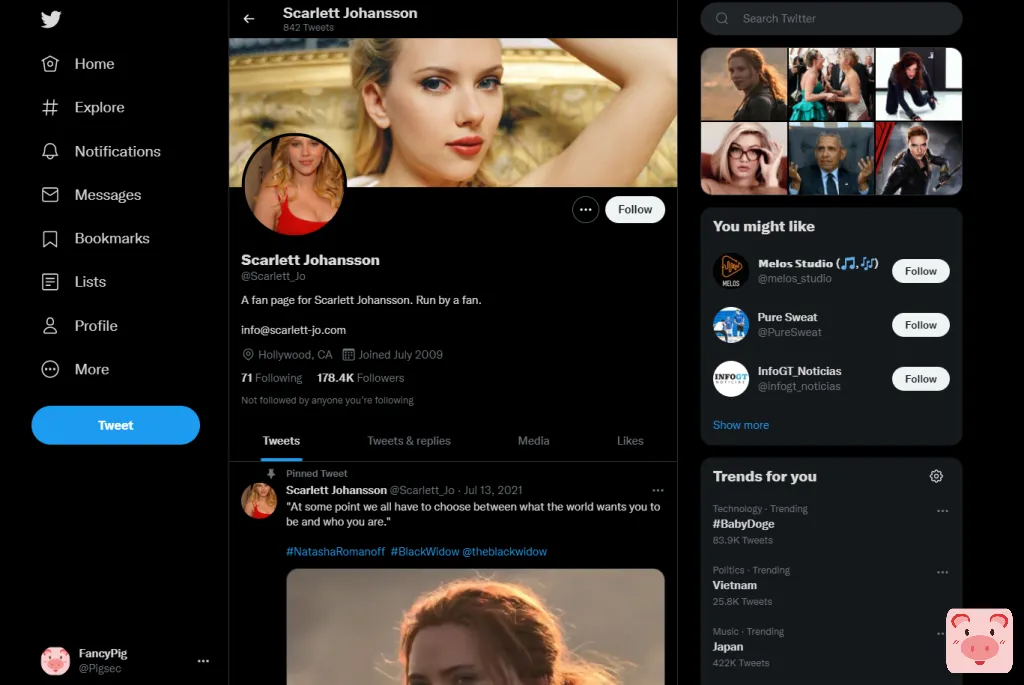Open profile options three-dot button
This screenshot has width=1024, height=685.
[x=586, y=210]
